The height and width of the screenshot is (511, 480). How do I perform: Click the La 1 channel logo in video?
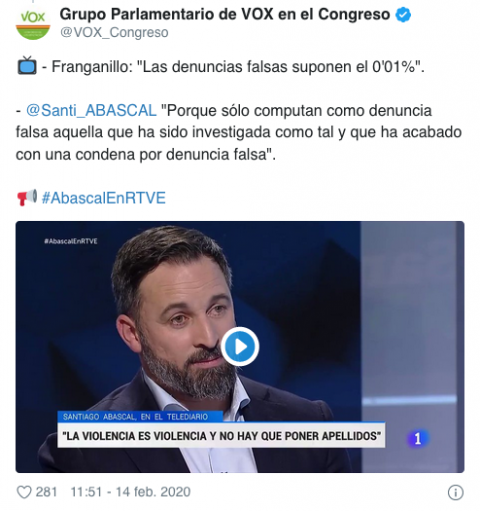tap(418, 438)
